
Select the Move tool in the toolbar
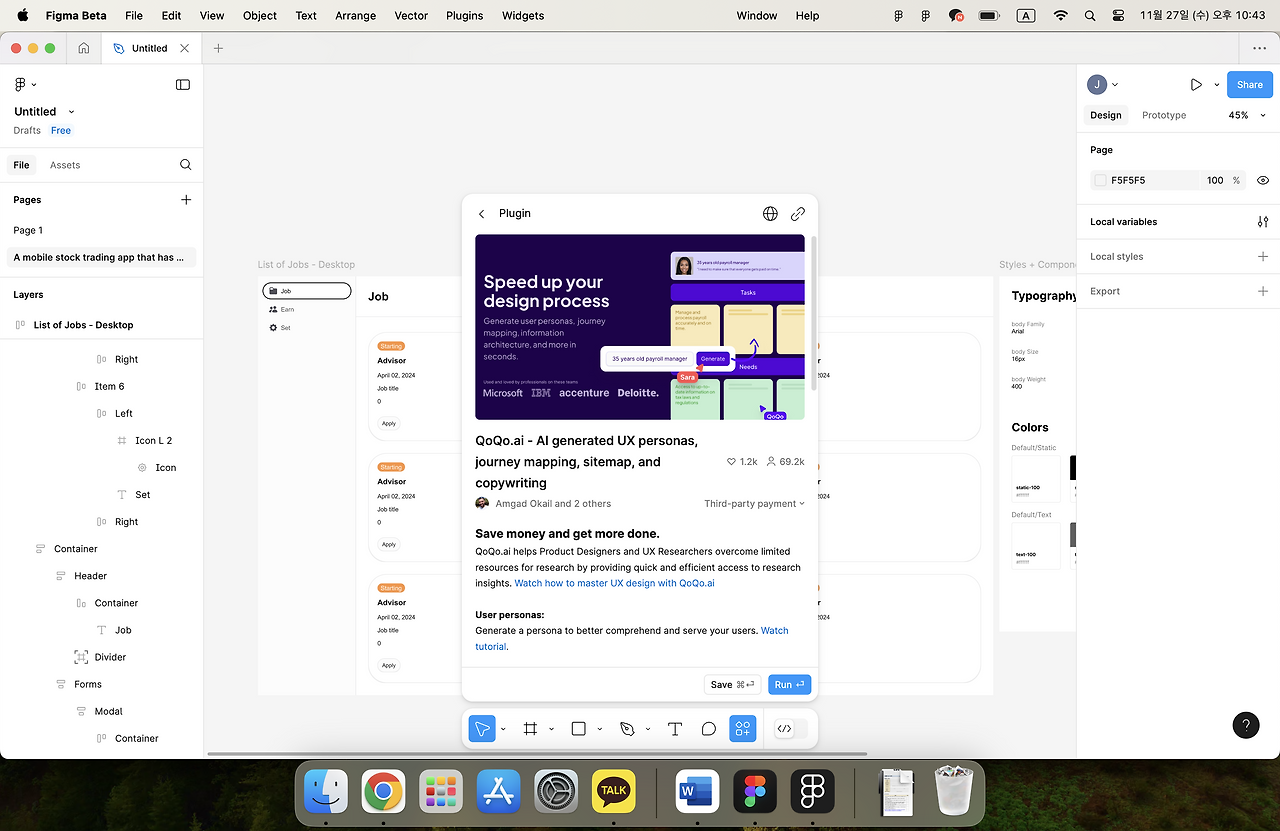click(x=482, y=729)
